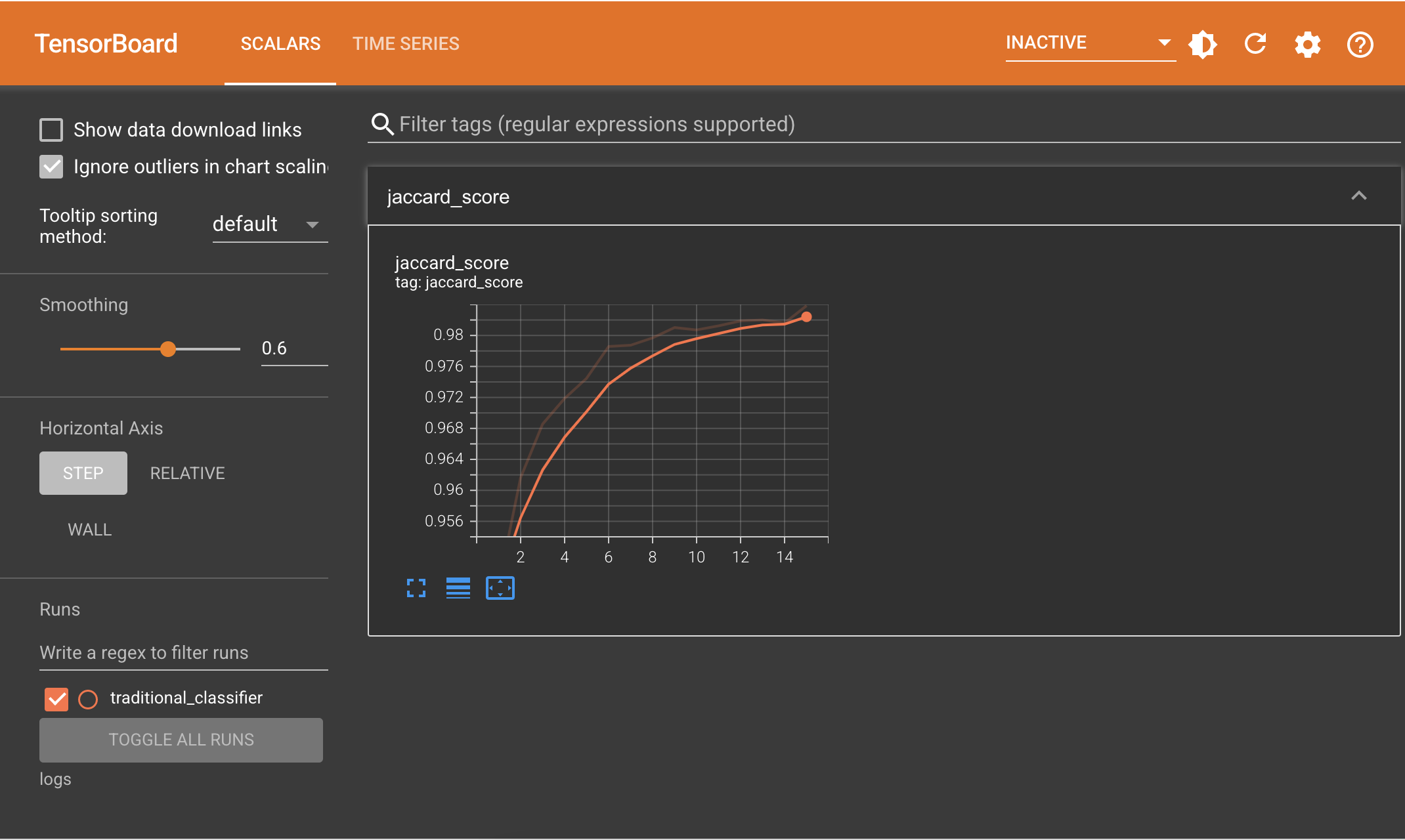The width and height of the screenshot is (1405, 840).
Task: Click the settings gear icon
Action: point(1308,43)
